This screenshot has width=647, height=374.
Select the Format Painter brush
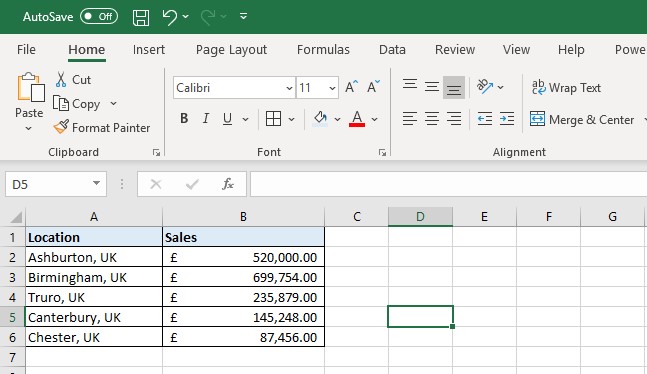click(61, 127)
